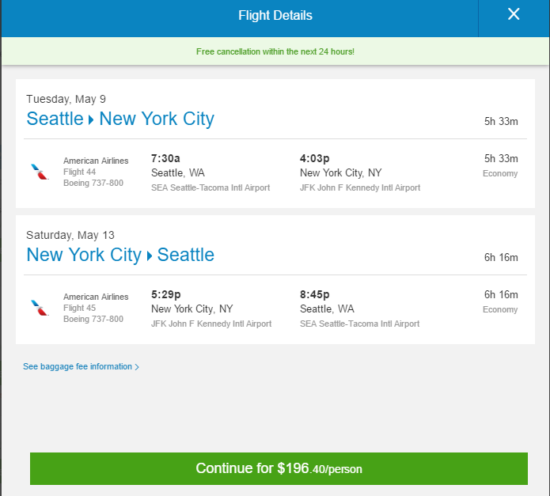Select the Seattle to New York City heading
The width and height of the screenshot is (550, 496).
tap(120, 119)
